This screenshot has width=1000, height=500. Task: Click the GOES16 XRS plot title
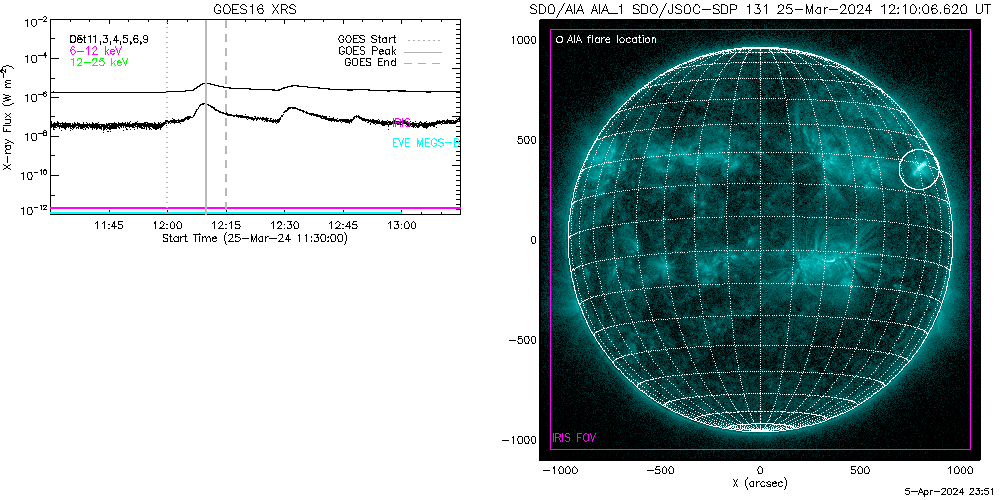255,10
